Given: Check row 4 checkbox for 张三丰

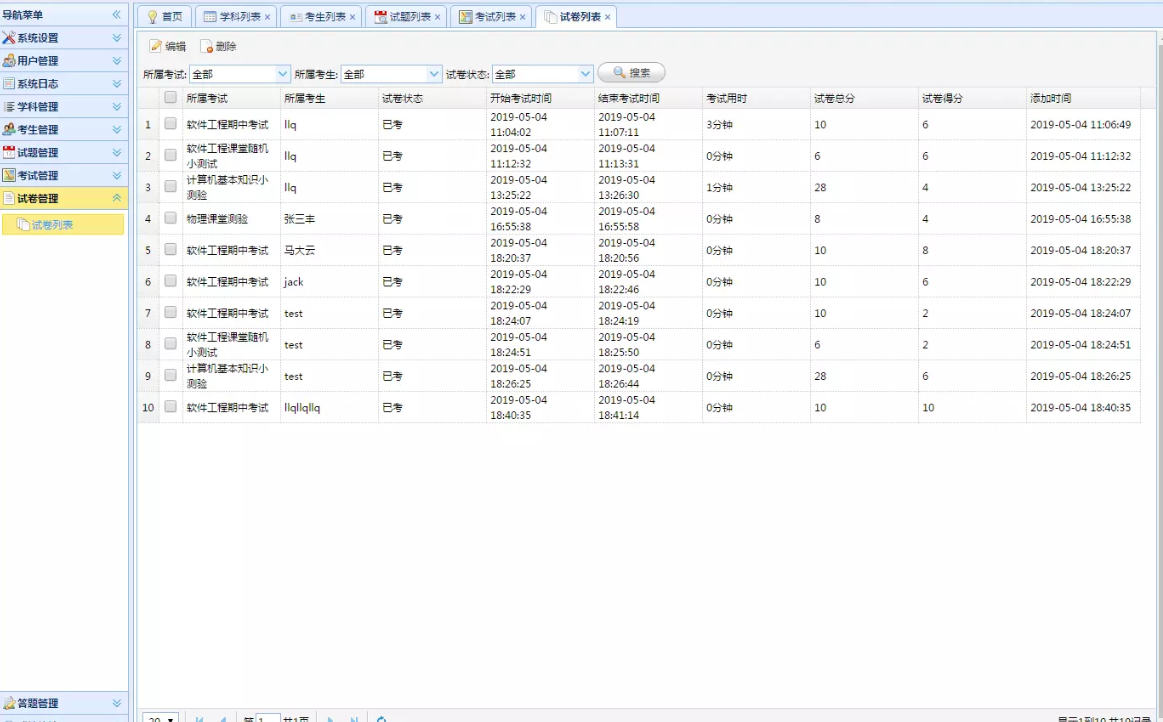Looking at the screenshot, I should click(x=171, y=218).
